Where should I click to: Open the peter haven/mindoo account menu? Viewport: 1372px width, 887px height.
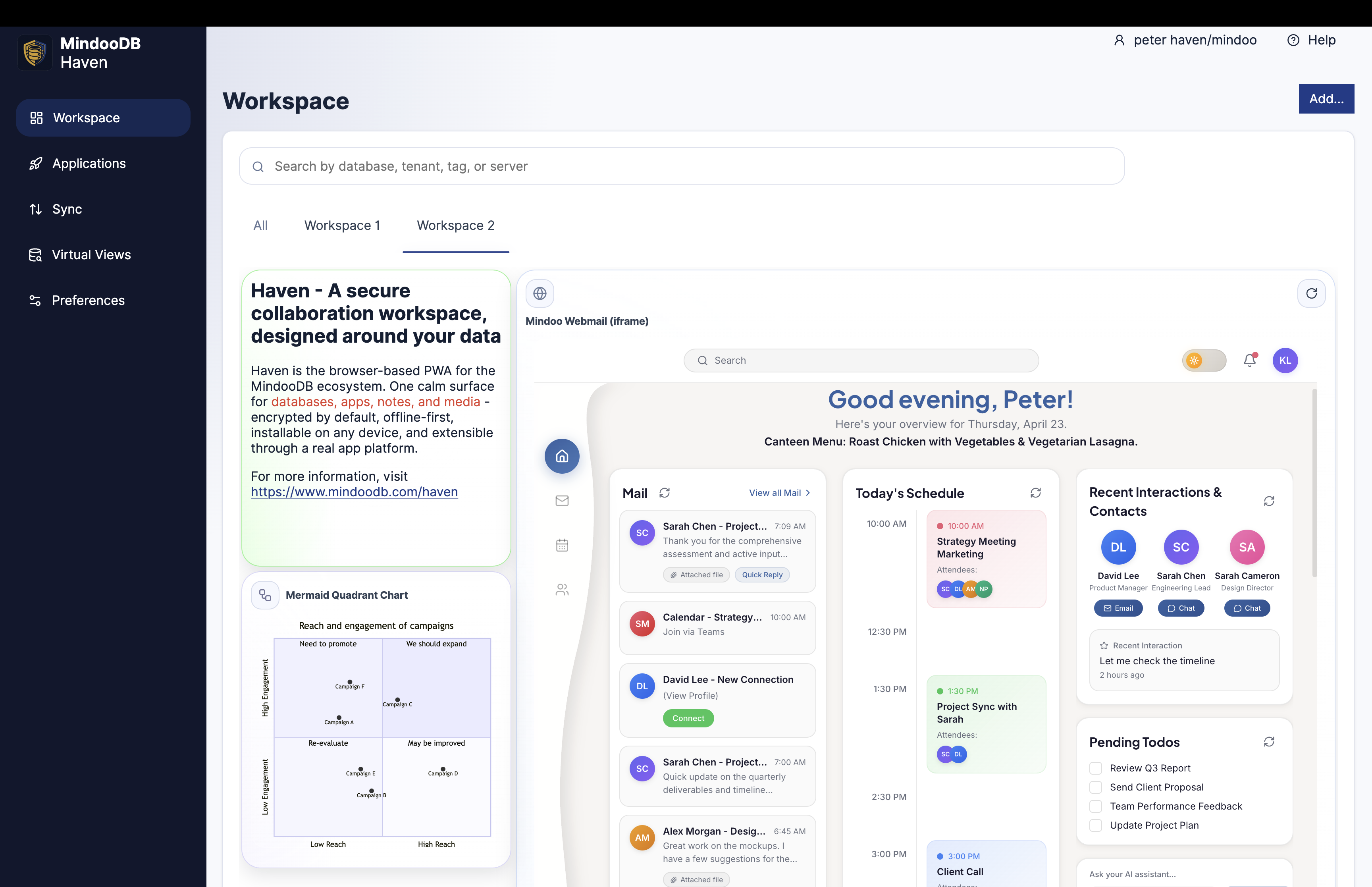1184,40
